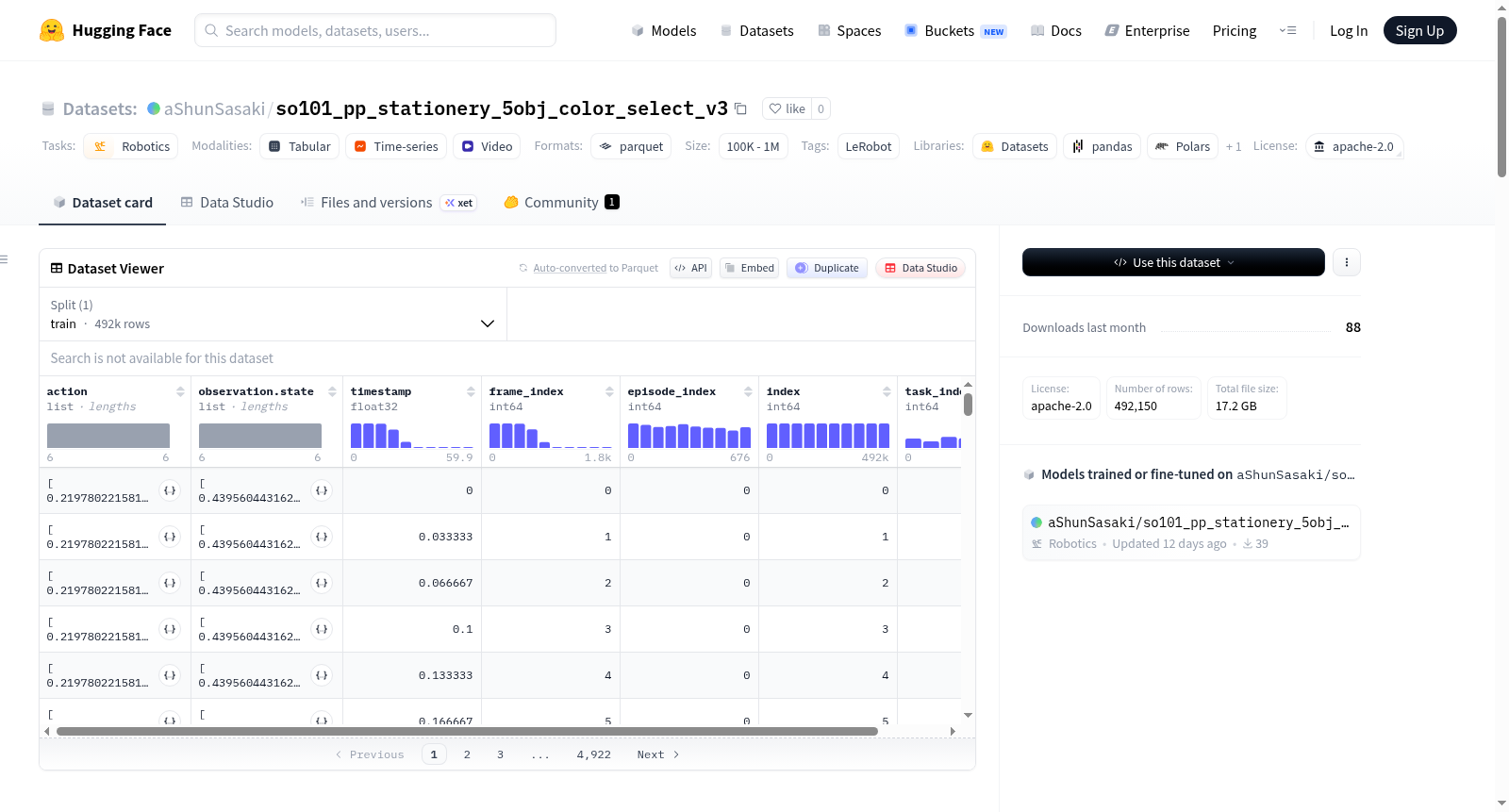Open the additional navigation menu icon

click(1287, 30)
